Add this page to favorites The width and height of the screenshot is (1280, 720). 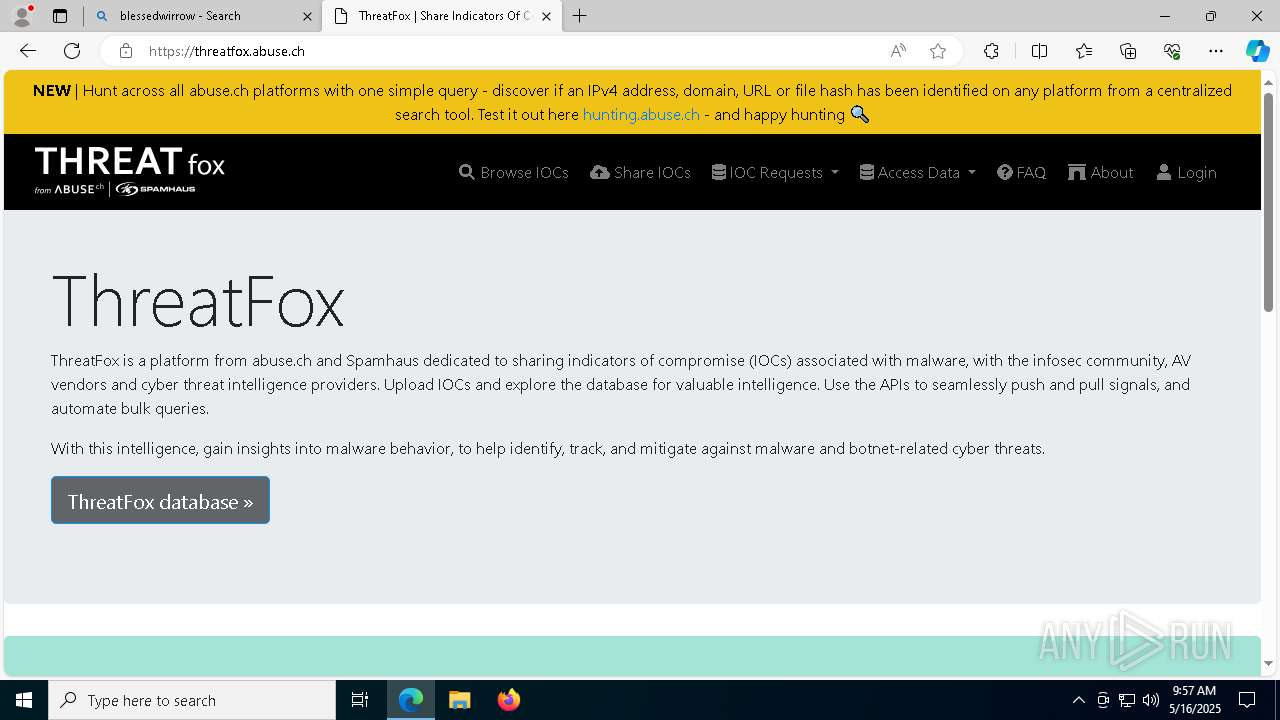(x=938, y=51)
